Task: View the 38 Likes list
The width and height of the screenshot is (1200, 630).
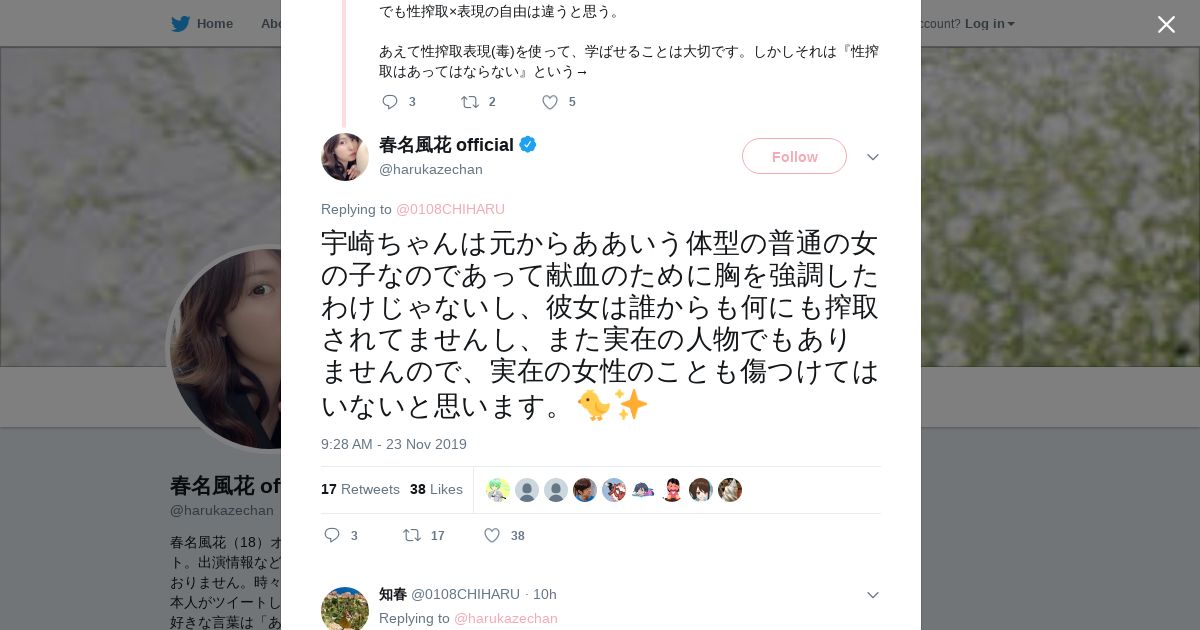Action: (x=436, y=490)
